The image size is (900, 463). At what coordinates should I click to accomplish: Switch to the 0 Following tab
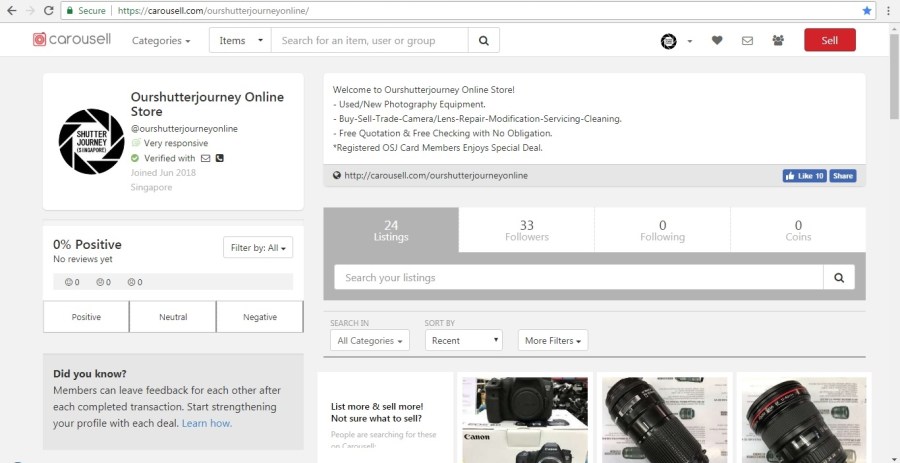(662, 230)
